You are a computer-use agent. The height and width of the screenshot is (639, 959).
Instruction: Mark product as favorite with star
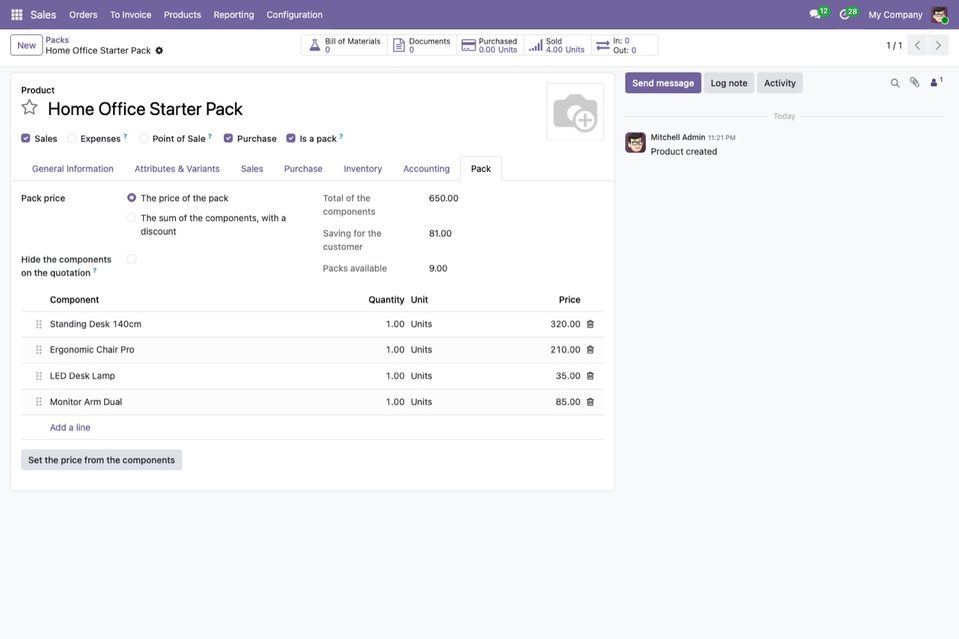click(x=29, y=108)
